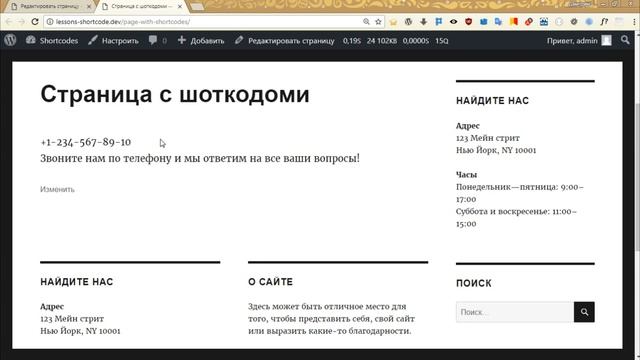Click the blue folder extension icon

coord(484,22)
